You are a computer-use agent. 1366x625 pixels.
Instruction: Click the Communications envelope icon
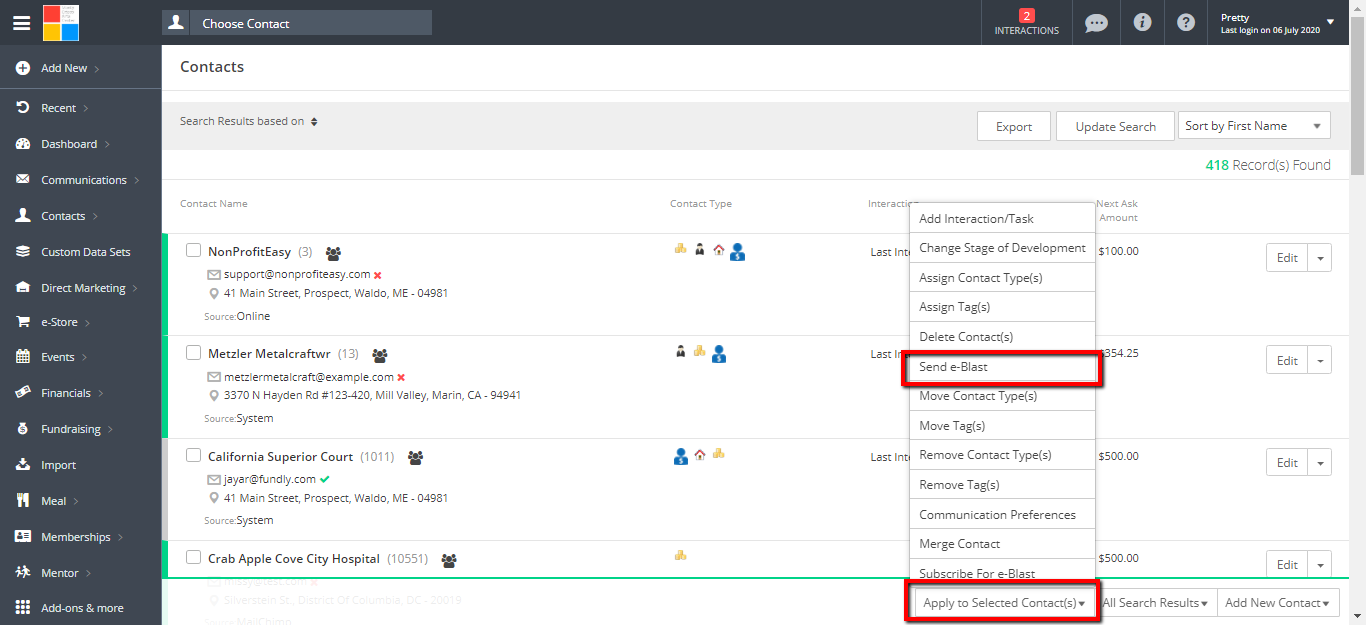click(22, 180)
